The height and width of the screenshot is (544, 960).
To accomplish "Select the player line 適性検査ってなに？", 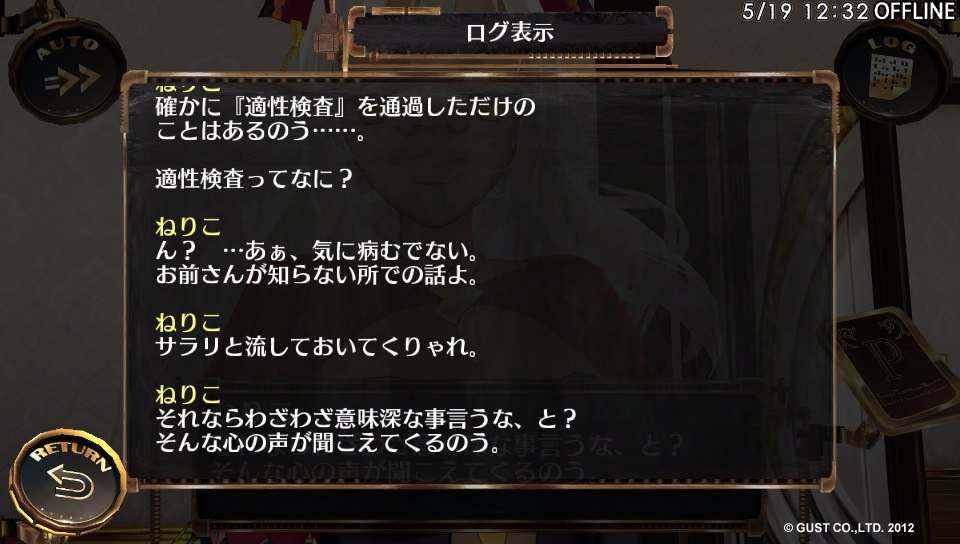I will (x=254, y=179).
